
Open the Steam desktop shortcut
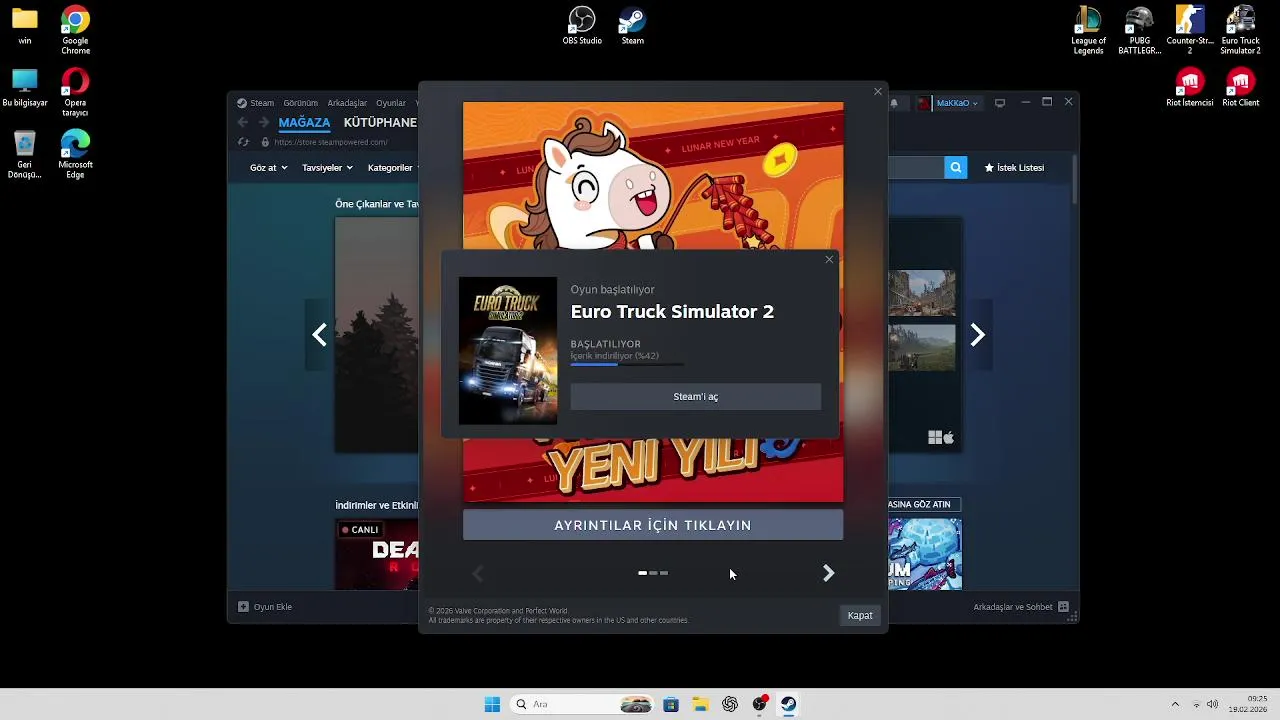coord(632,26)
